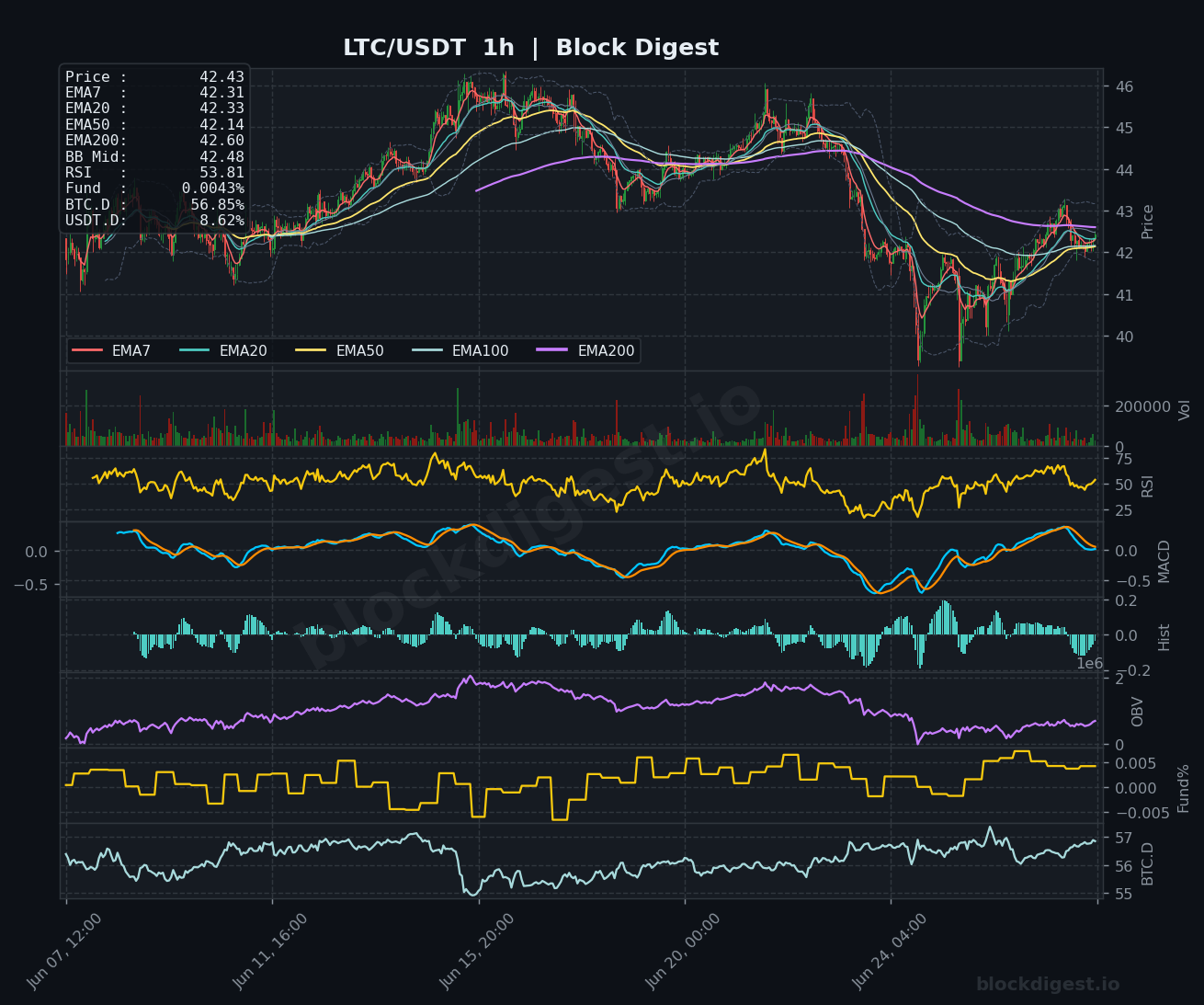Select the EMA20 42.33 info line
The width and height of the screenshot is (1204, 1005).
tap(154, 108)
